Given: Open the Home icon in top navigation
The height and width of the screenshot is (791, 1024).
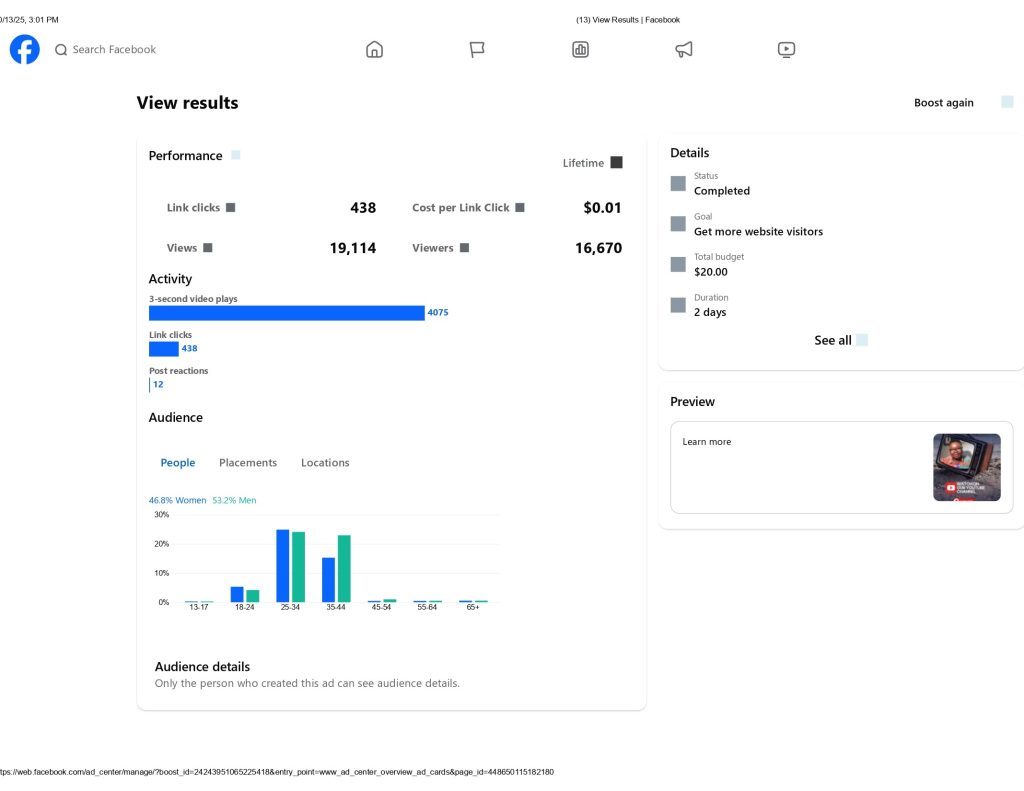Looking at the screenshot, I should coord(374,49).
